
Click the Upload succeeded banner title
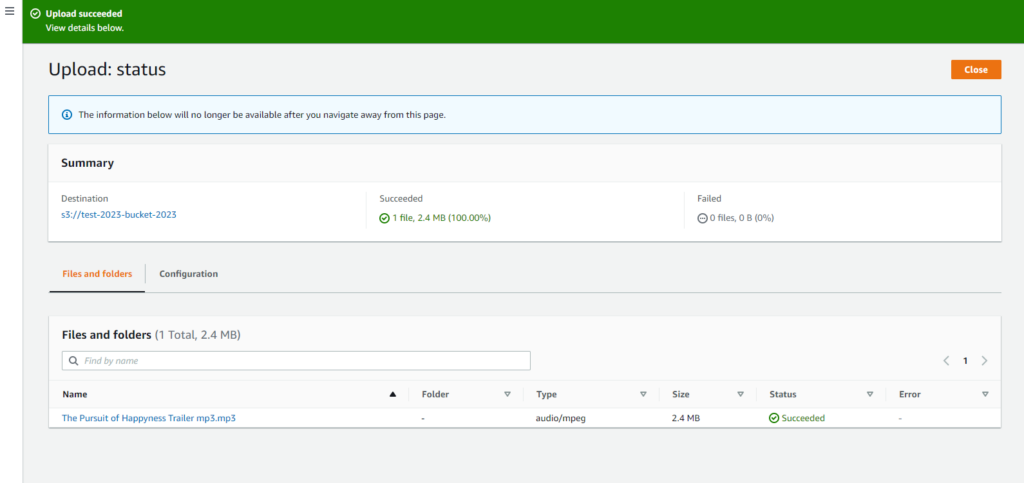point(84,14)
